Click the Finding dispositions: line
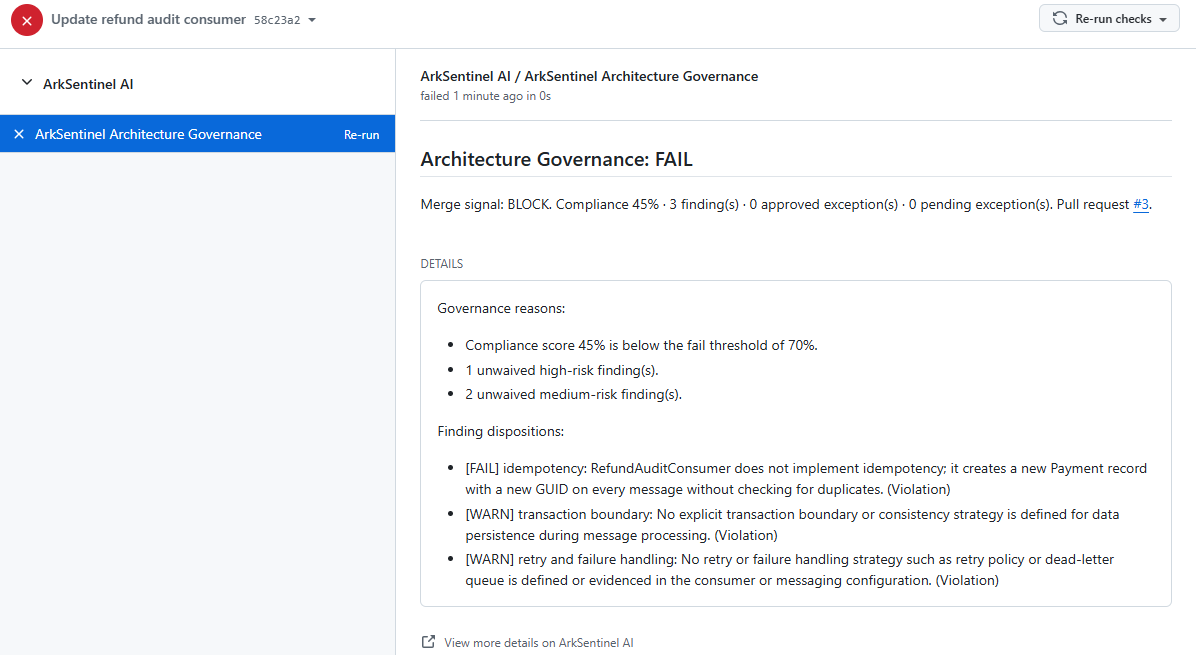Viewport: 1202px width, 655px height. pos(500,431)
